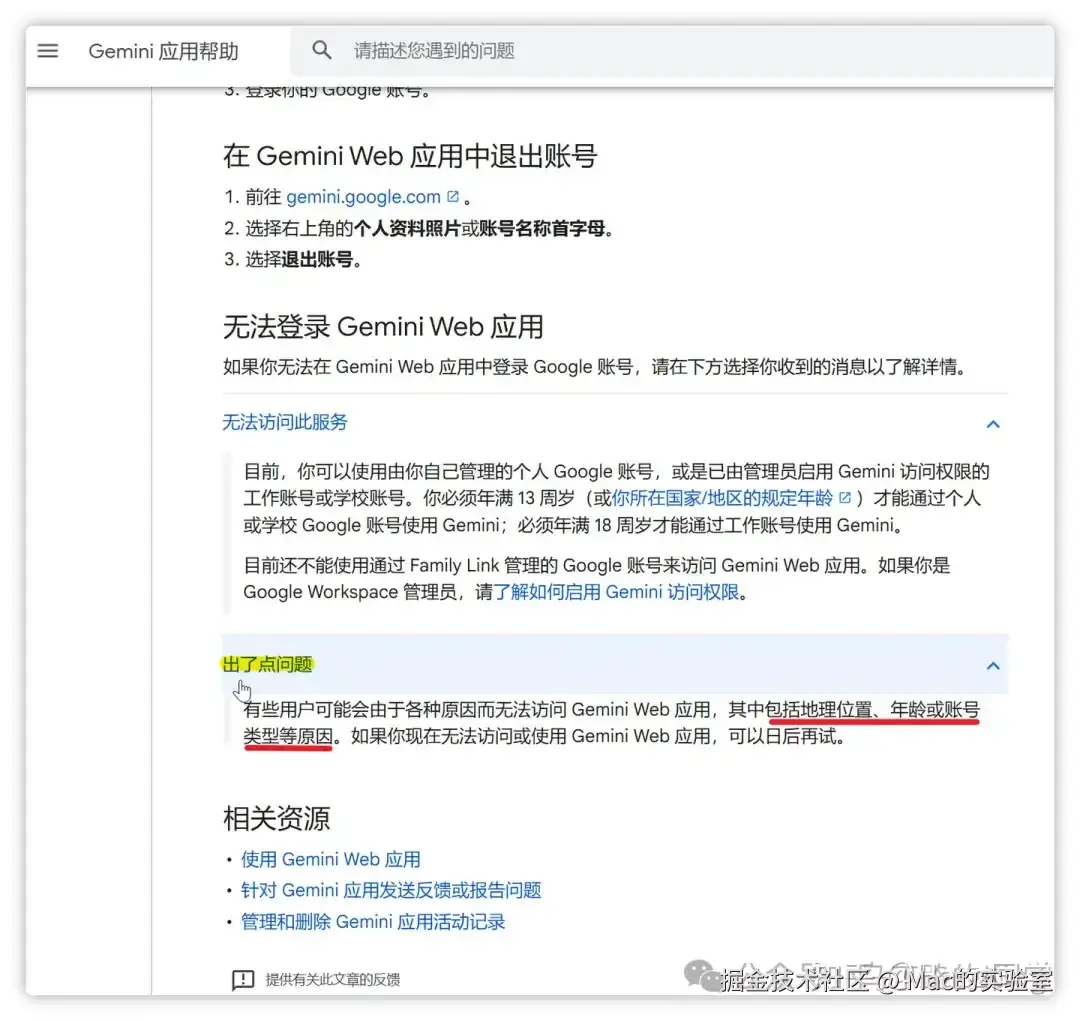Viewport: 1080px width, 1021px height.
Task: Click the search field placeholder 请描述您遇到的问题
Action: pos(434,50)
